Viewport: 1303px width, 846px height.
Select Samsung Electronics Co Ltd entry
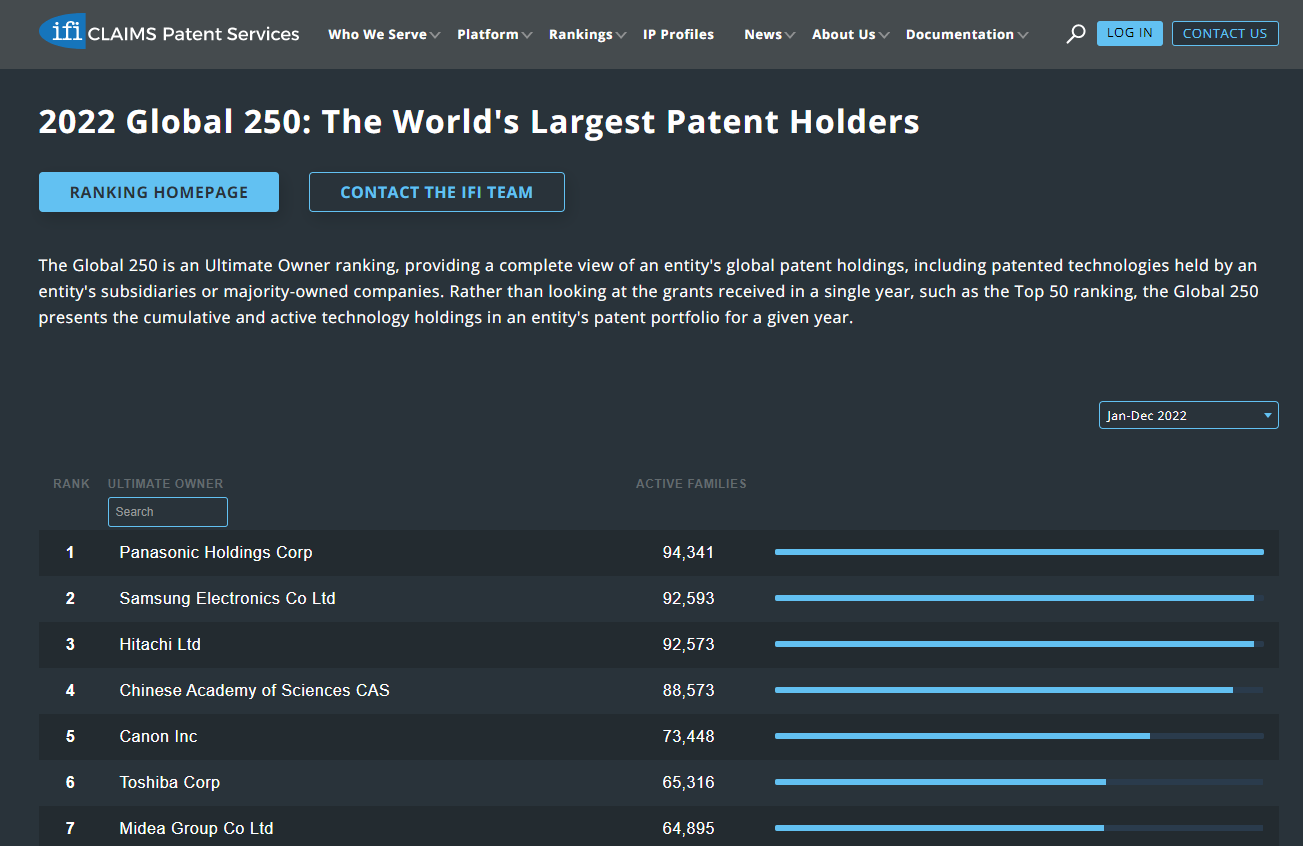pos(227,598)
